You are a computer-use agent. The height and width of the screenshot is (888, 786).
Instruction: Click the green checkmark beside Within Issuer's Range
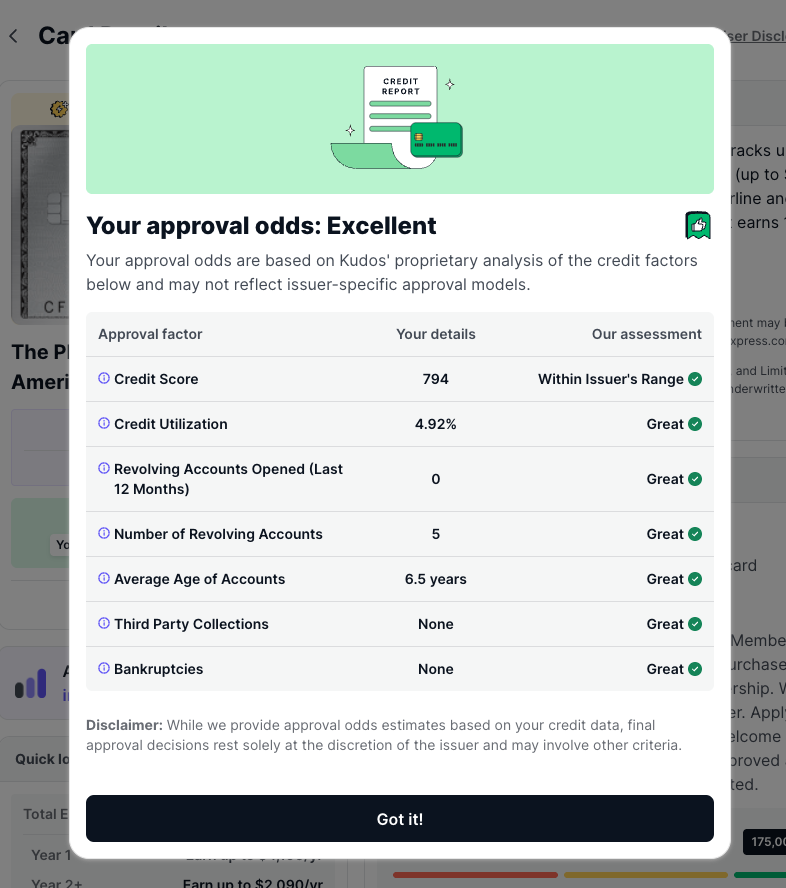point(695,379)
